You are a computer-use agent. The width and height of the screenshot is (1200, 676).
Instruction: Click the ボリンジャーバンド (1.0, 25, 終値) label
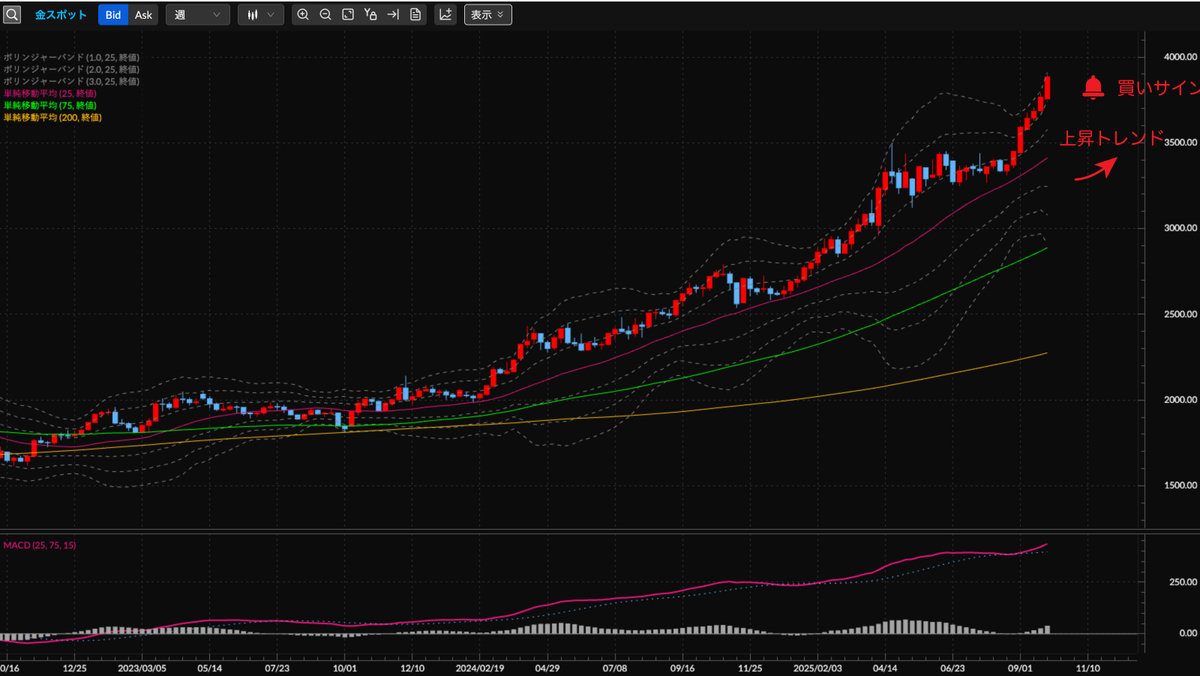pyautogui.click(x=71, y=57)
